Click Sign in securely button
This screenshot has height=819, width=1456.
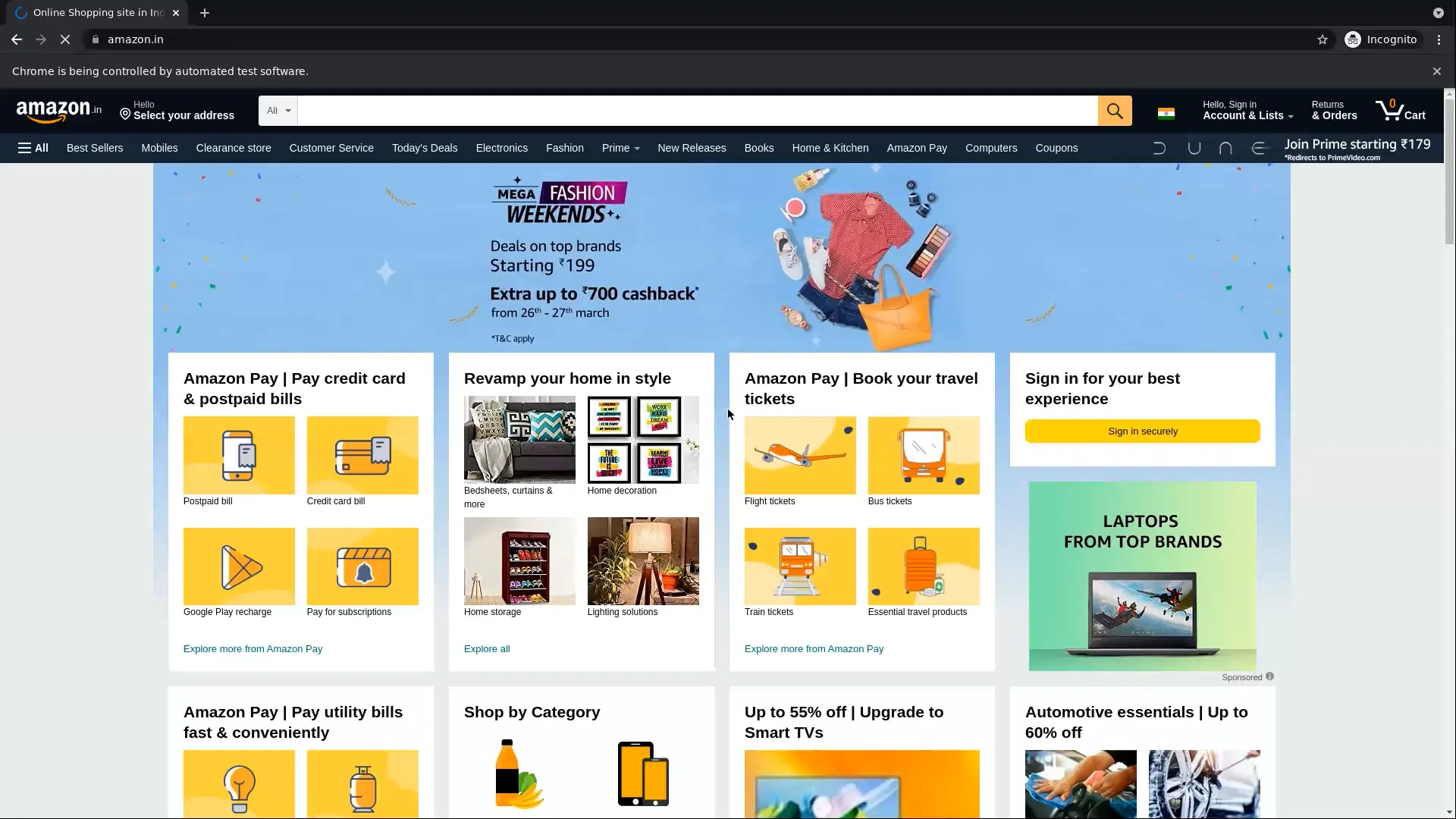click(1143, 431)
